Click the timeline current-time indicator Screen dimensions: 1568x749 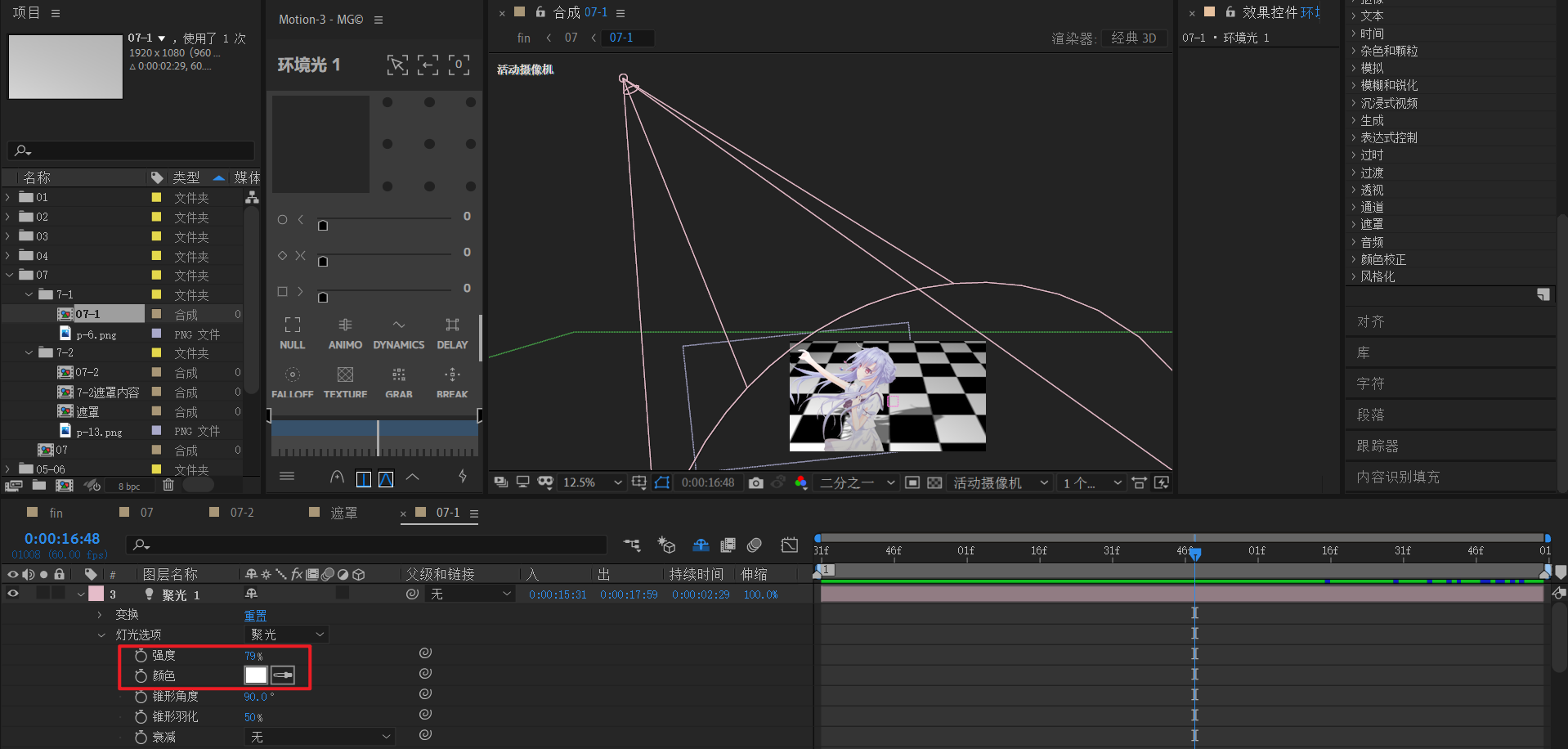click(x=1194, y=554)
